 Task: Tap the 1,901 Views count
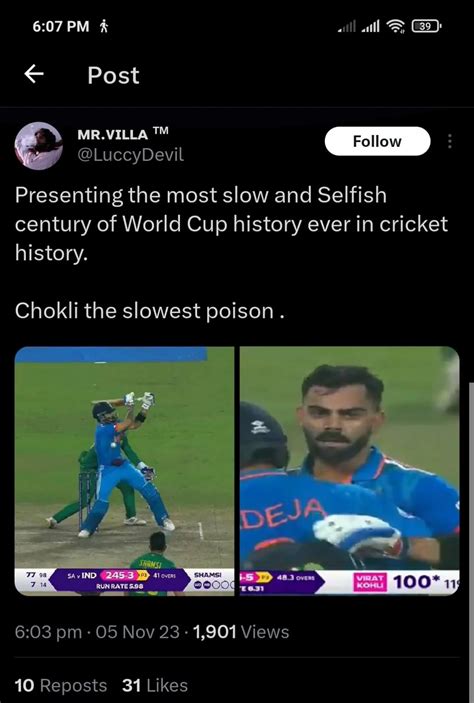pyautogui.click(x=241, y=632)
